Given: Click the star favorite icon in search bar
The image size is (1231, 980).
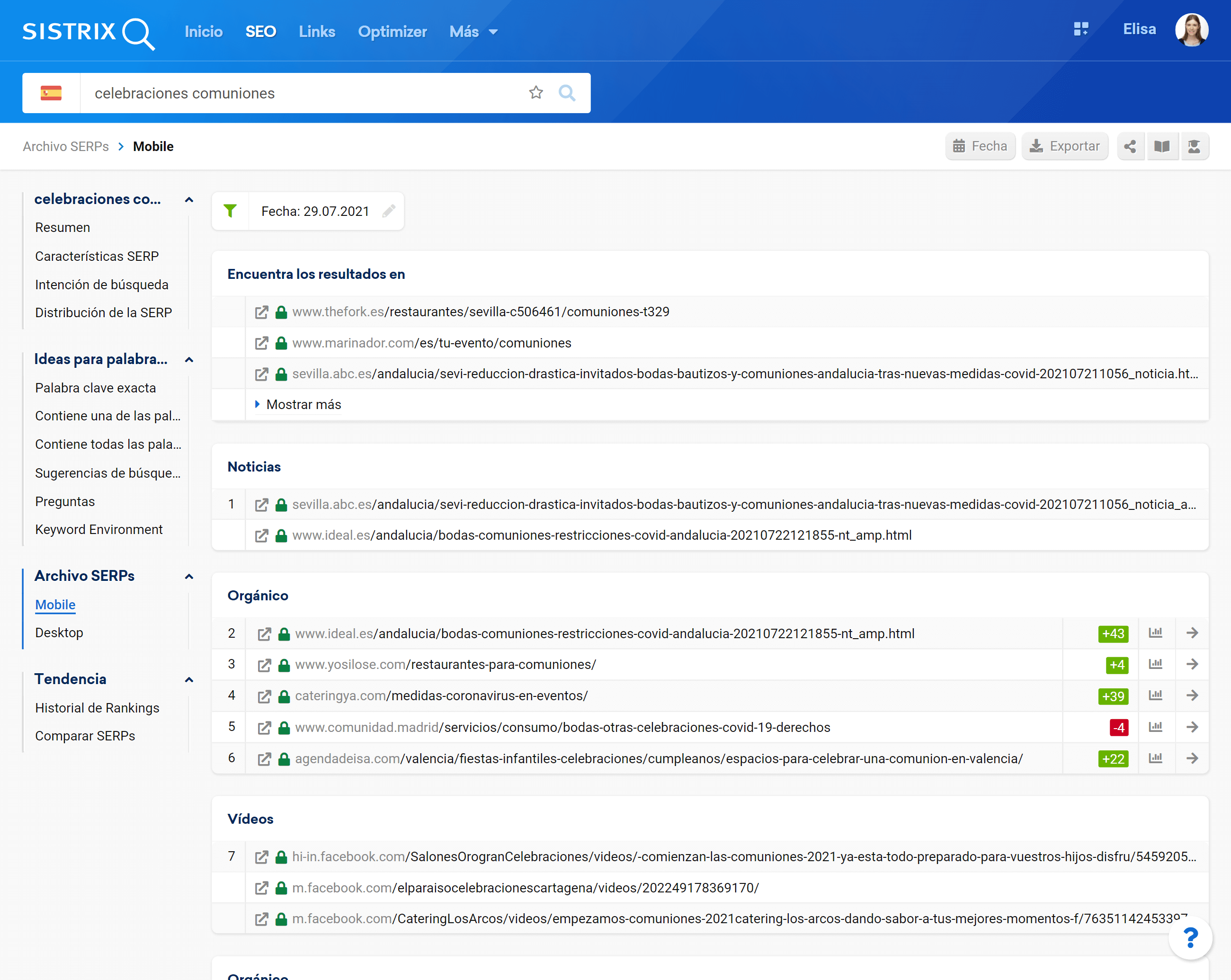Looking at the screenshot, I should coord(535,92).
